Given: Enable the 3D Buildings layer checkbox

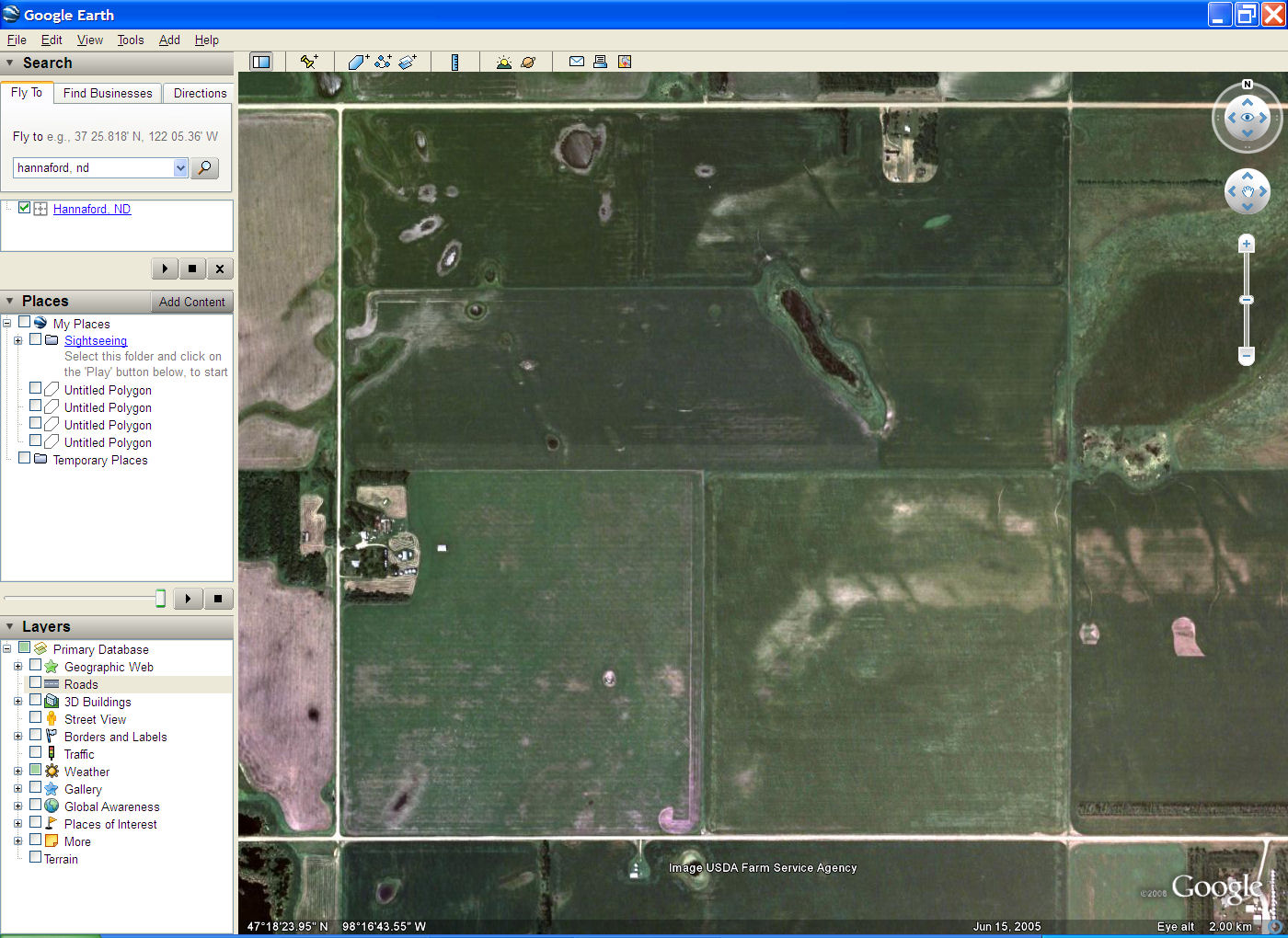Looking at the screenshot, I should (x=35, y=701).
